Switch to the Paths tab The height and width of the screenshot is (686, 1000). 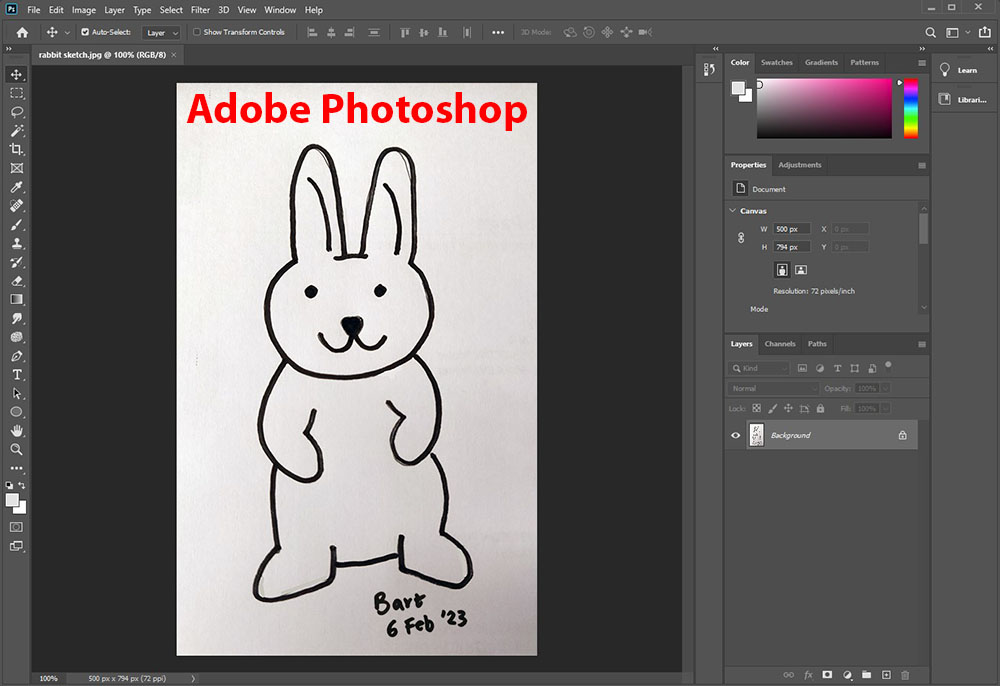click(817, 344)
